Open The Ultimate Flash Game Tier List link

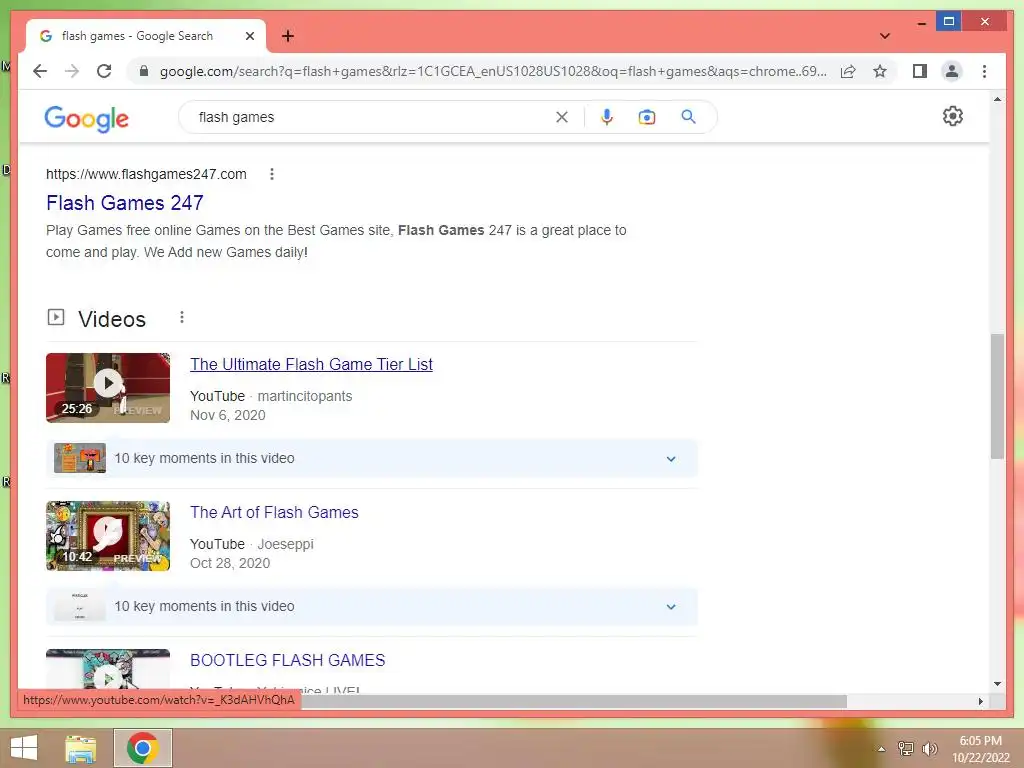click(311, 364)
